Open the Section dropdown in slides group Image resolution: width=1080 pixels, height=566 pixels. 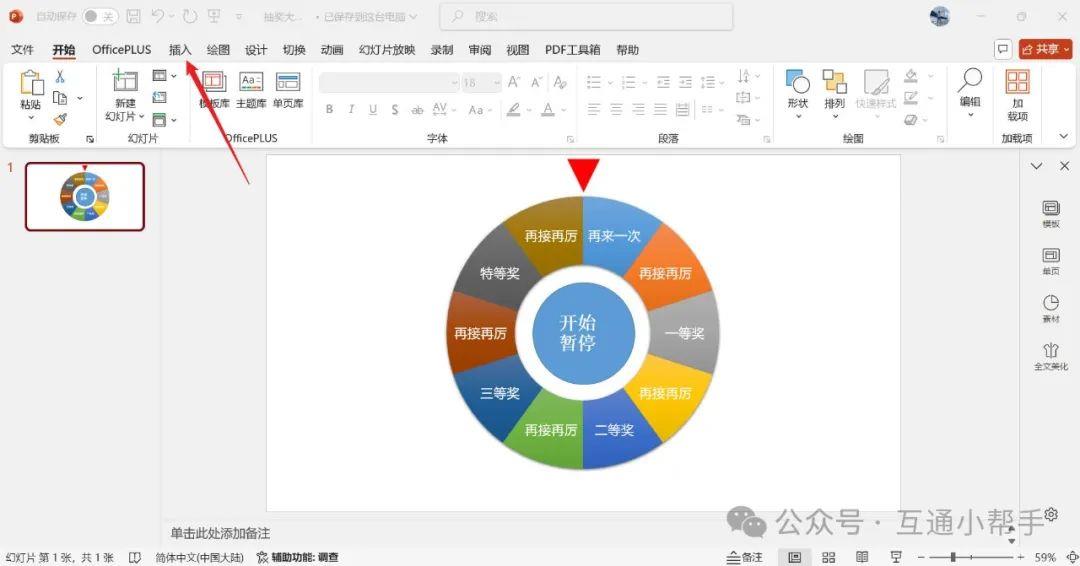tap(164, 120)
